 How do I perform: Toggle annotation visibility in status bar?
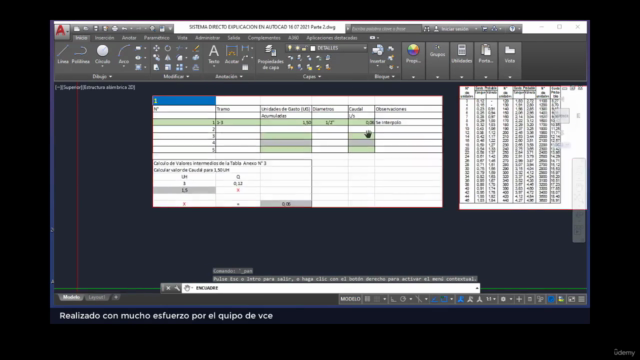click(x=460, y=299)
